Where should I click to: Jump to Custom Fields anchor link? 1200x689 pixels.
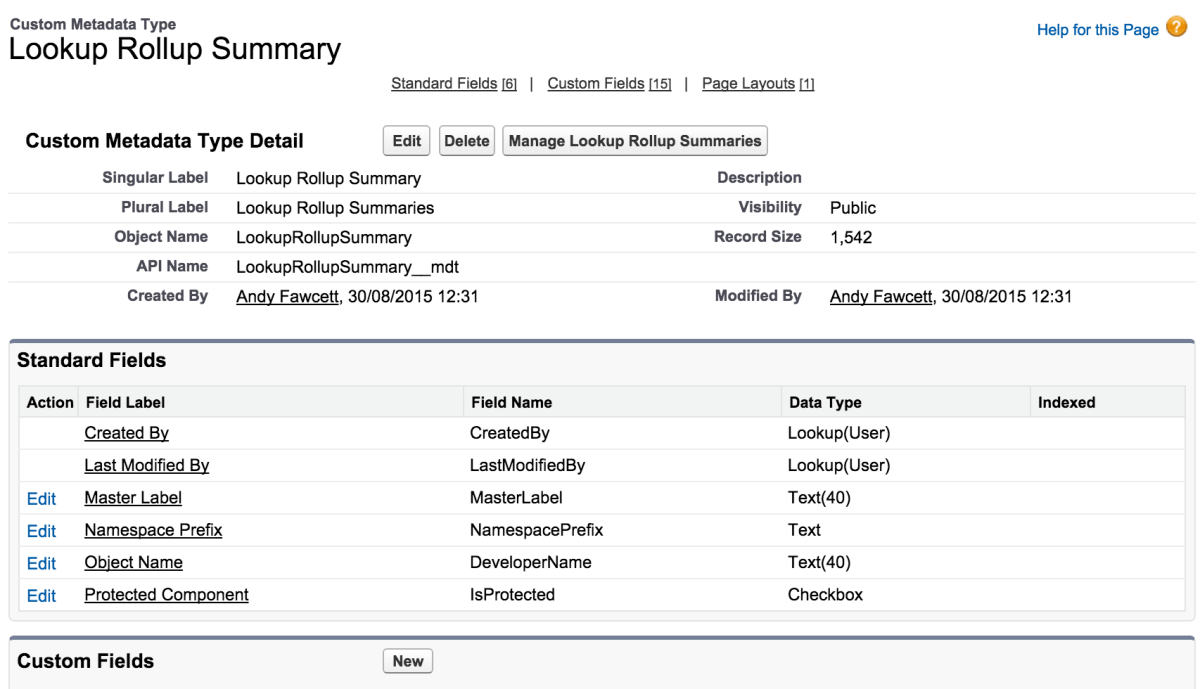(596, 84)
